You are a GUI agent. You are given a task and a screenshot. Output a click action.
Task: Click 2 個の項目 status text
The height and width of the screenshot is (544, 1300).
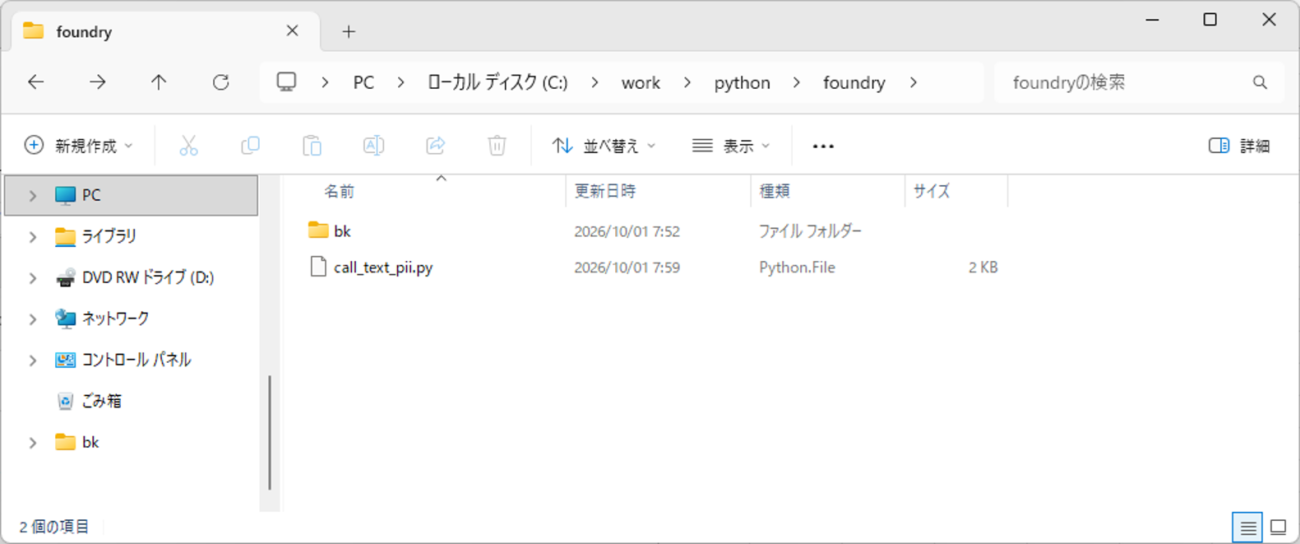click(55, 526)
